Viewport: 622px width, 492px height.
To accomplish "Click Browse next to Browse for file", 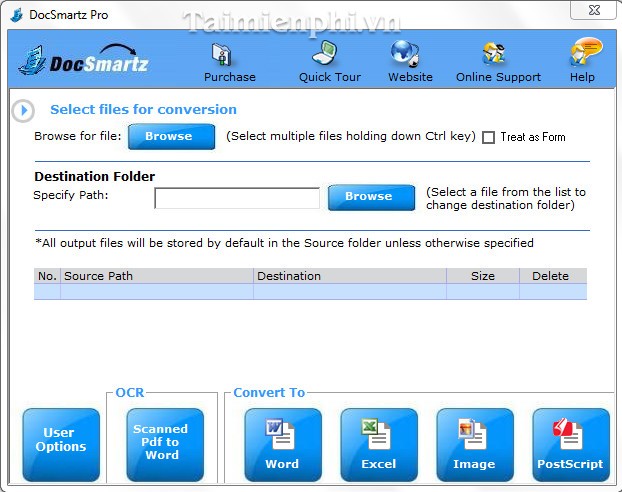I will click(171, 136).
